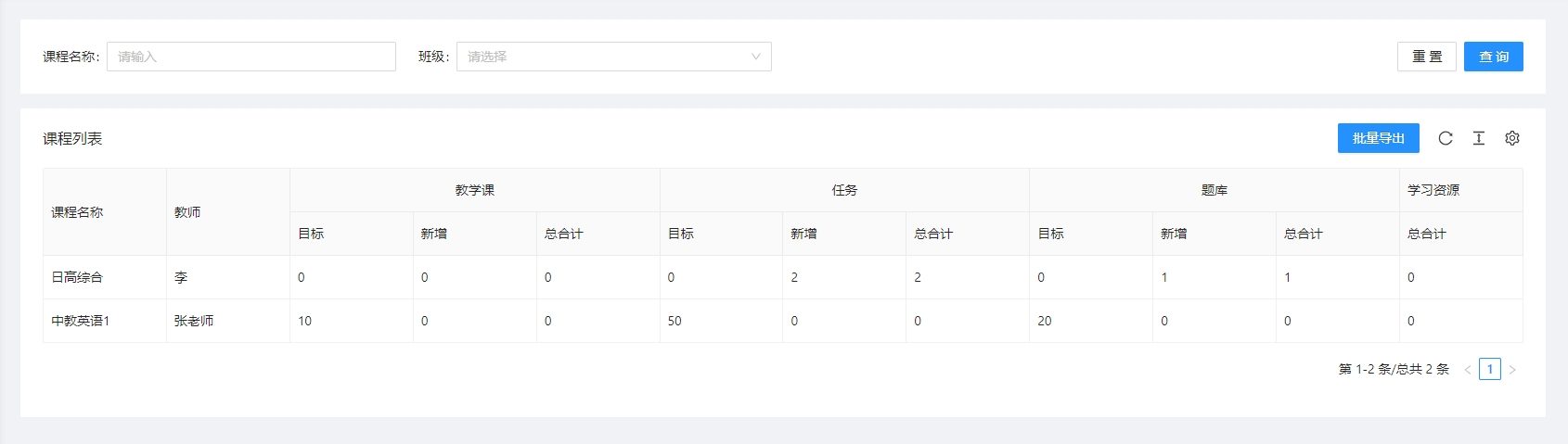Click the 教学课 column group header
Screen dimensions: 1568x444
(474, 190)
